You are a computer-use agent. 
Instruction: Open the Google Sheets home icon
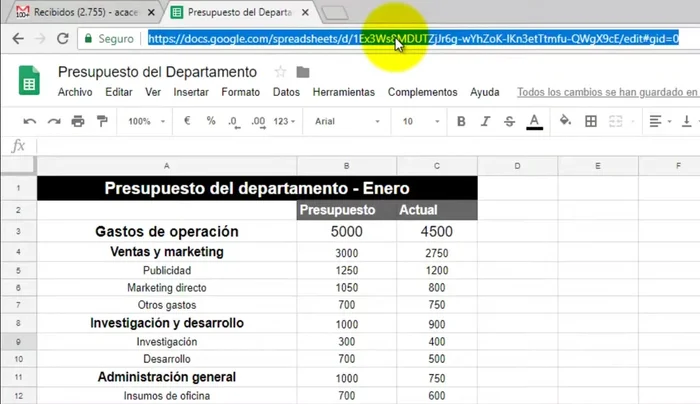[29, 80]
